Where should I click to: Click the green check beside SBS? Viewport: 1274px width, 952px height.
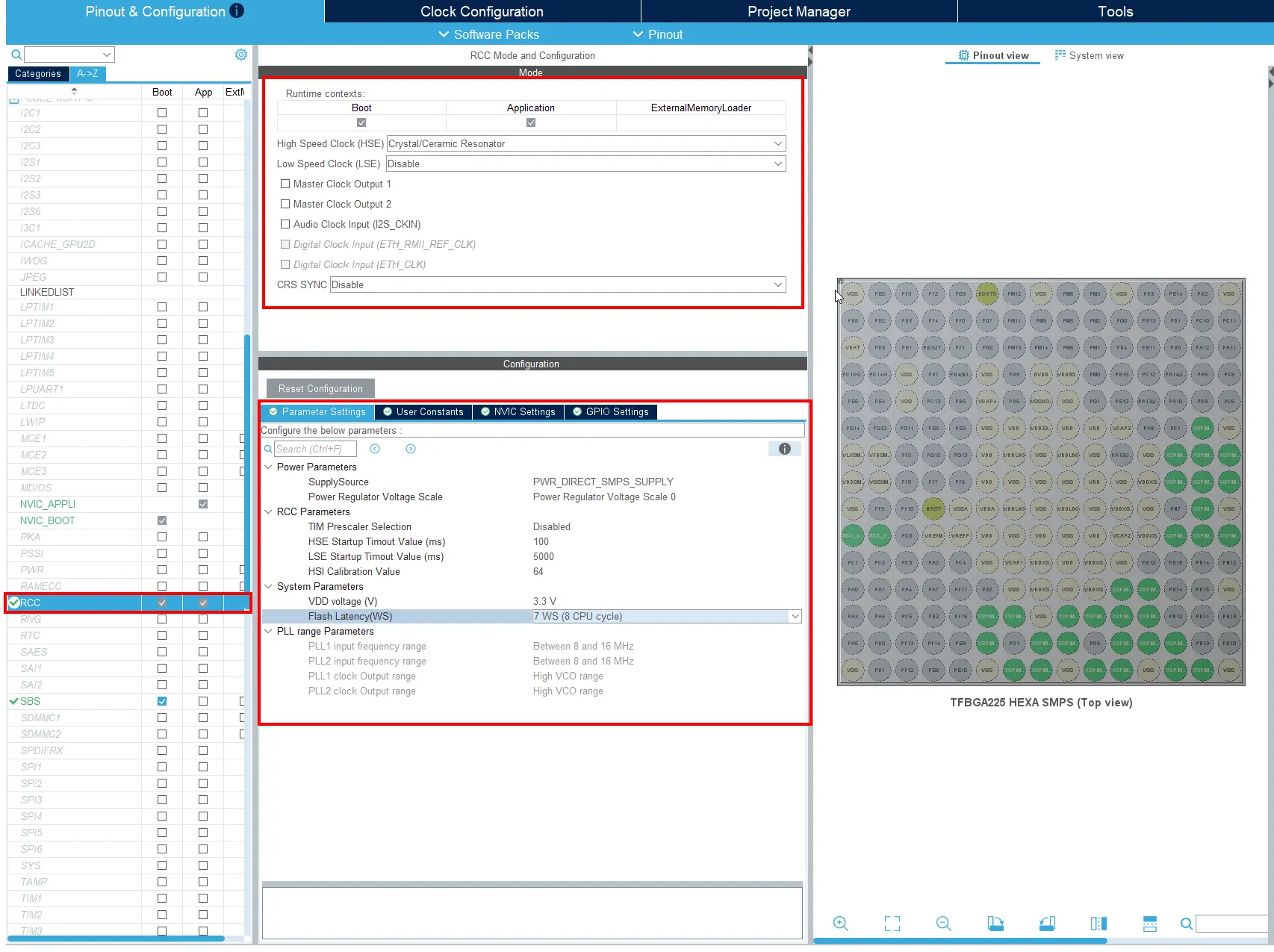coord(13,701)
